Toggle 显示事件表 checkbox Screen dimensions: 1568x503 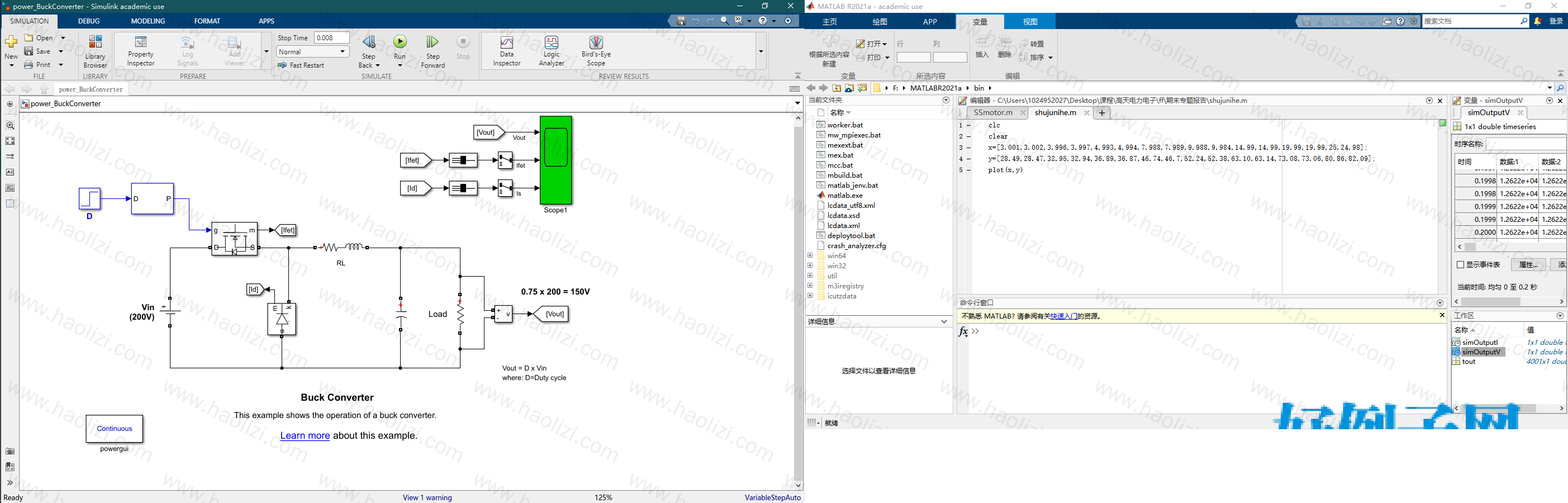click(1460, 264)
